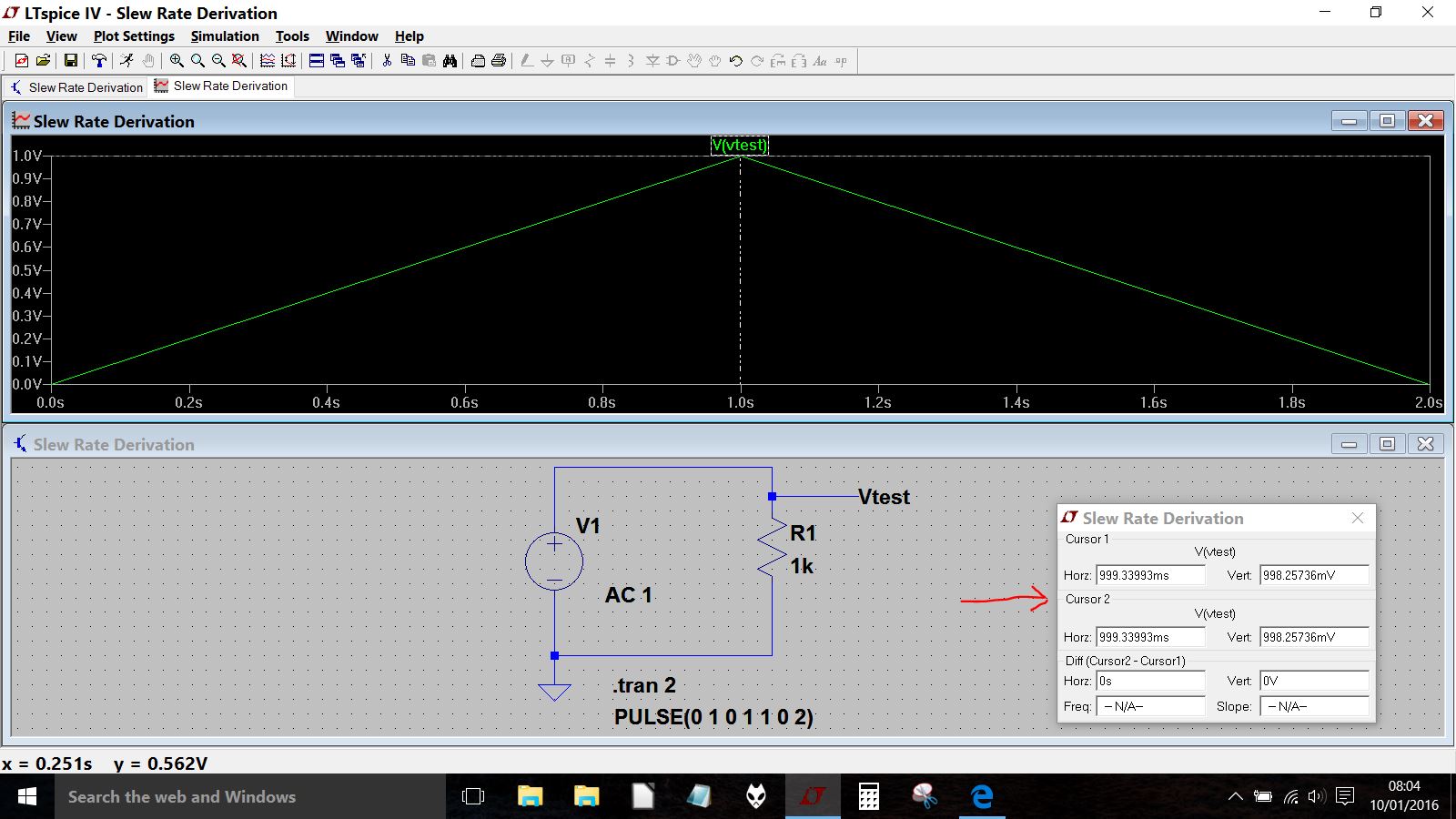The width and height of the screenshot is (1456, 819).
Task: Select the plain magnifier pan icon
Action: tap(197, 61)
